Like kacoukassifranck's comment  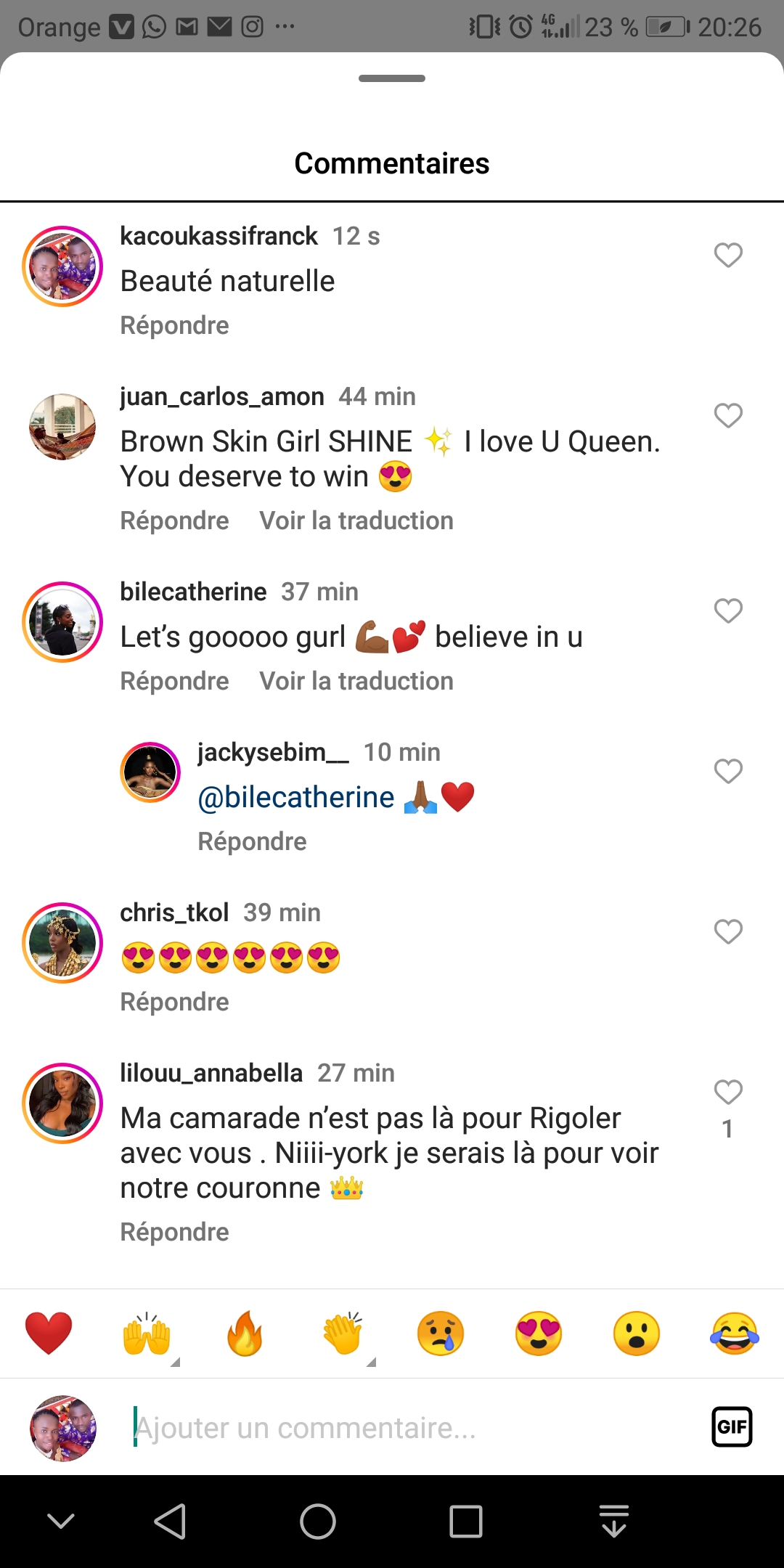click(x=728, y=256)
